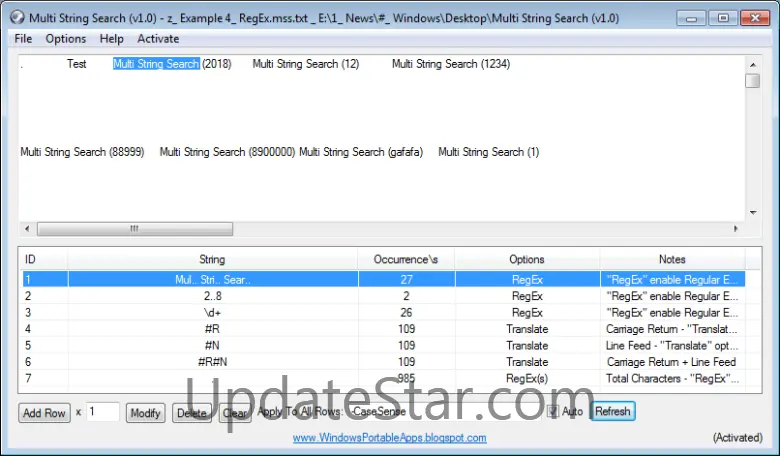Click the word 'Test' in the text area
The height and width of the screenshot is (456, 780).
[x=77, y=64]
